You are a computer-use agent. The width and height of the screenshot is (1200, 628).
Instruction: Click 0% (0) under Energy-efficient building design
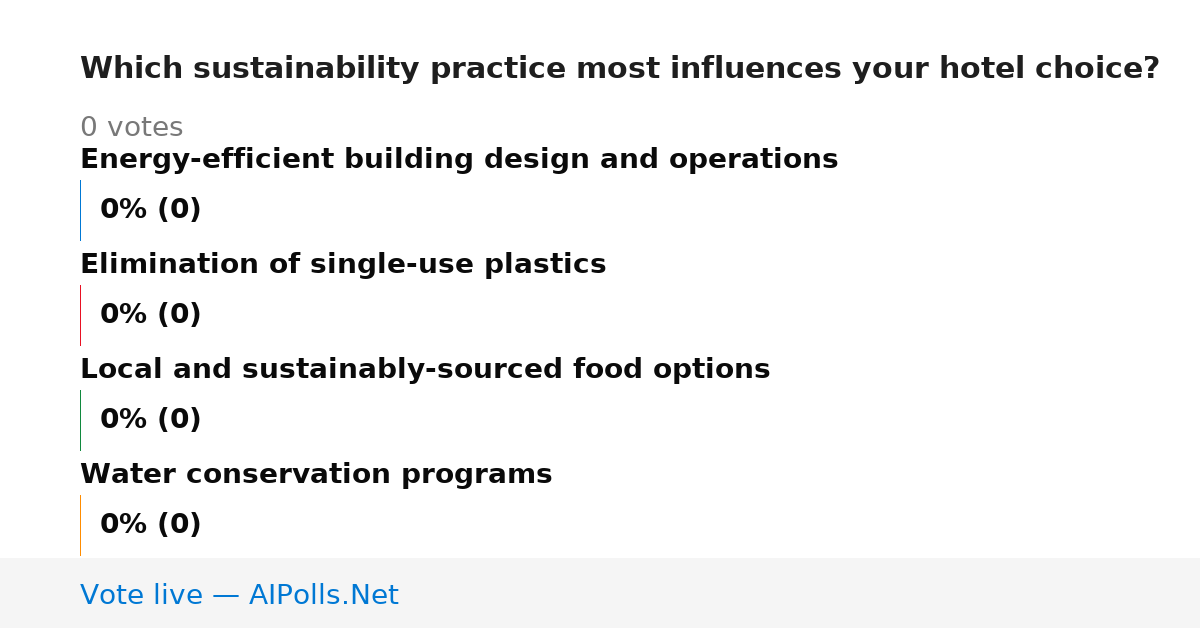(151, 210)
